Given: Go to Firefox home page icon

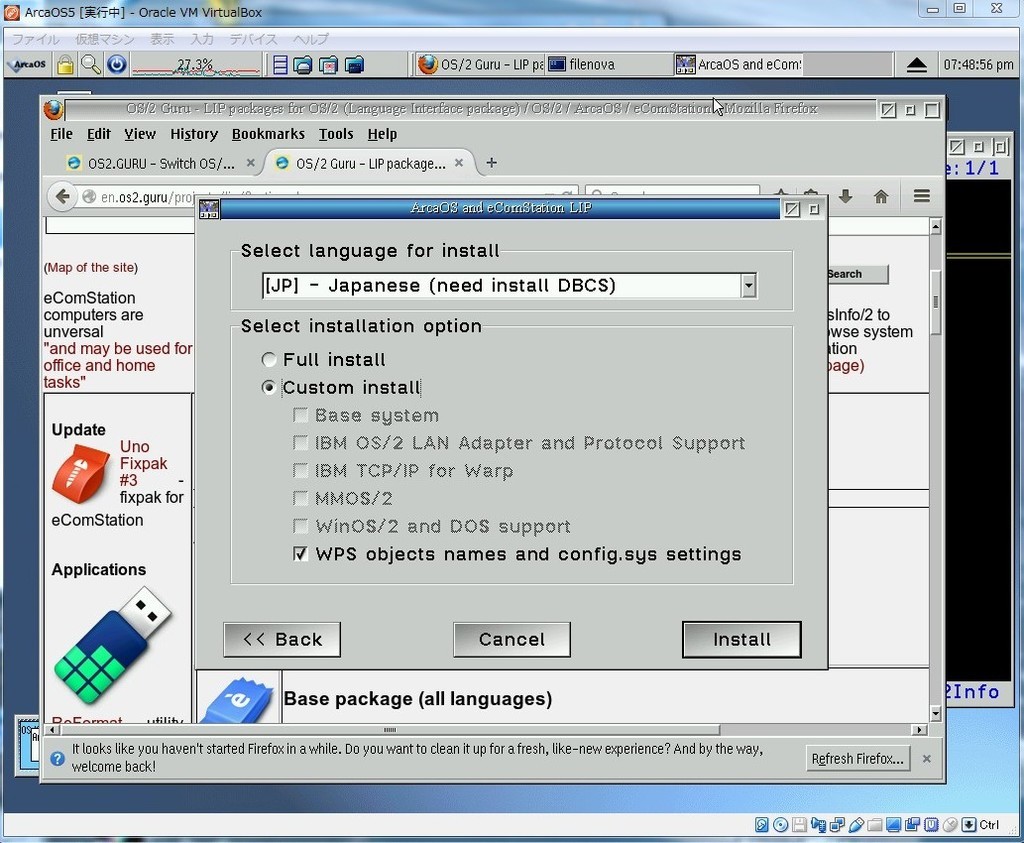Looking at the screenshot, I should 881,197.
